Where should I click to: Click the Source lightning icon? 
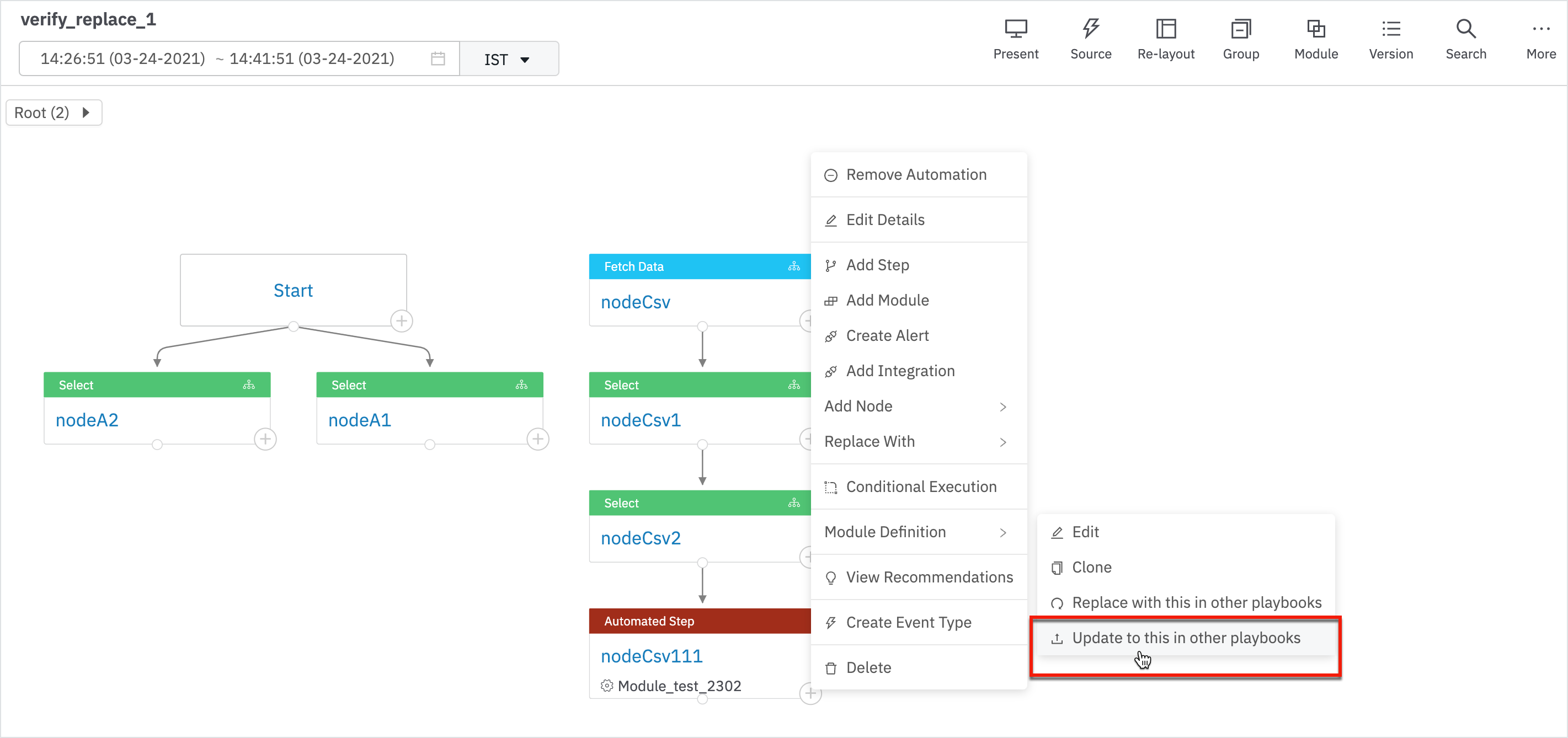[x=1090, y=28]
